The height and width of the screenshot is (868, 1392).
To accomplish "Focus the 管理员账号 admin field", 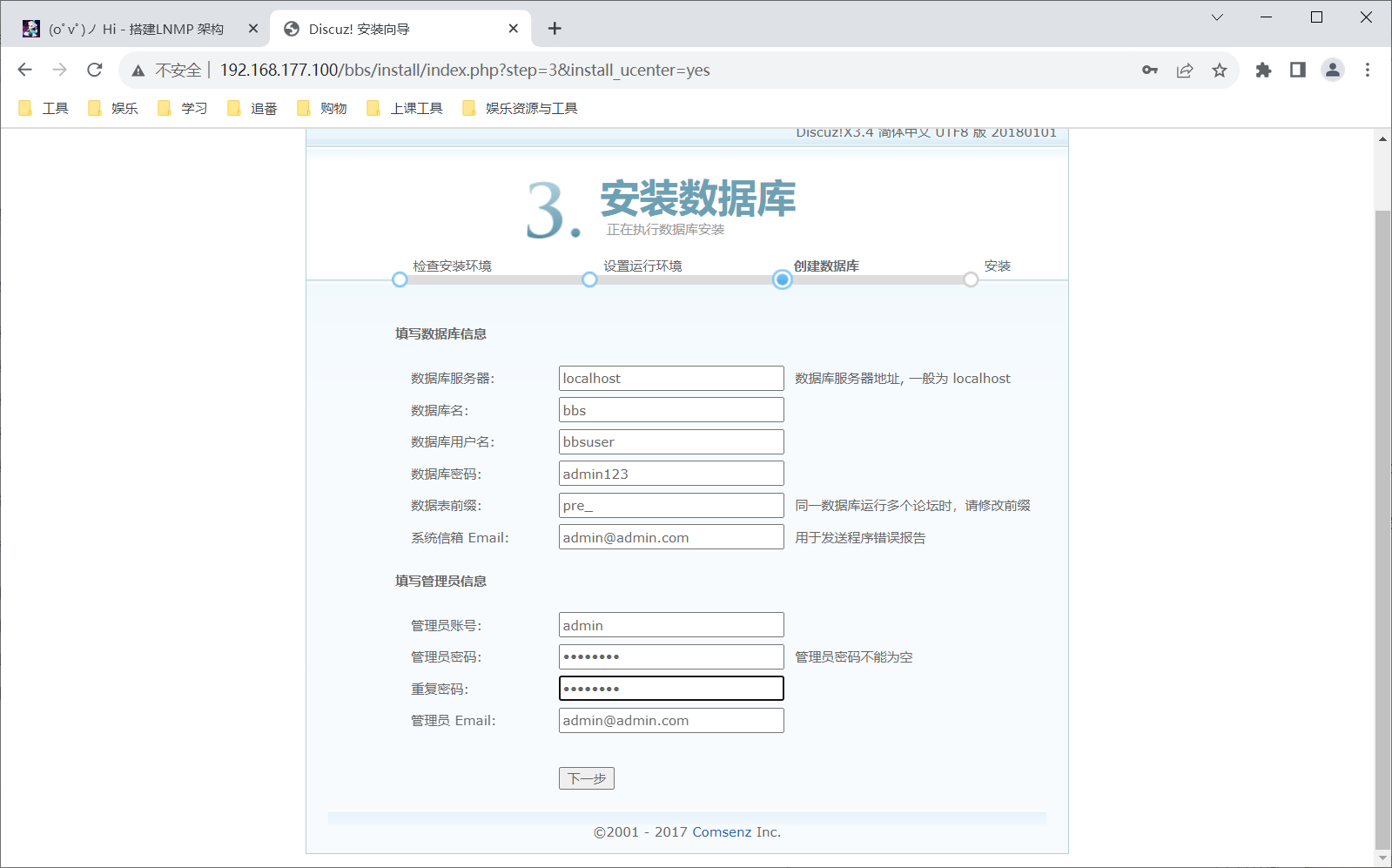I will [x=671, y=625].
